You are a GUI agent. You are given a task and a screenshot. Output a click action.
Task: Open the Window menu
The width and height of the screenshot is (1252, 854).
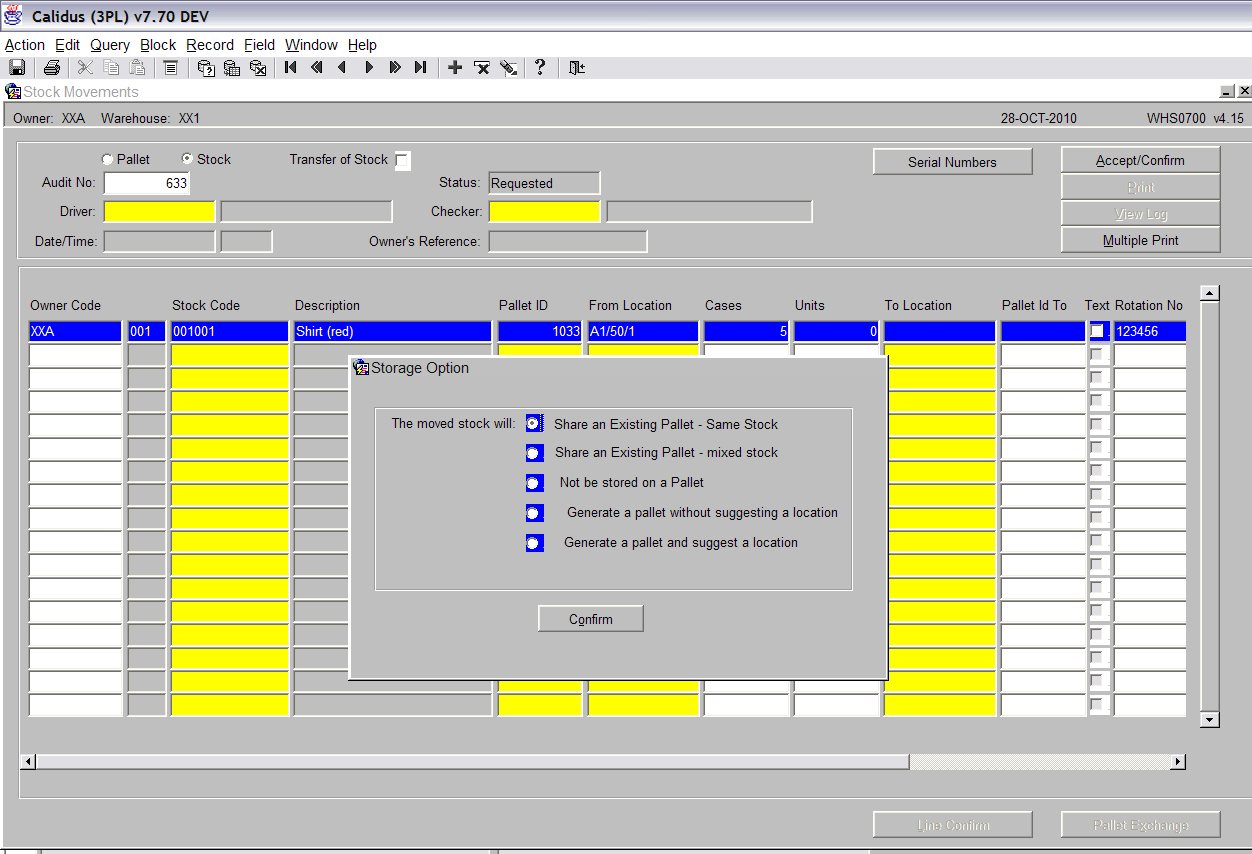click(311, 45)
